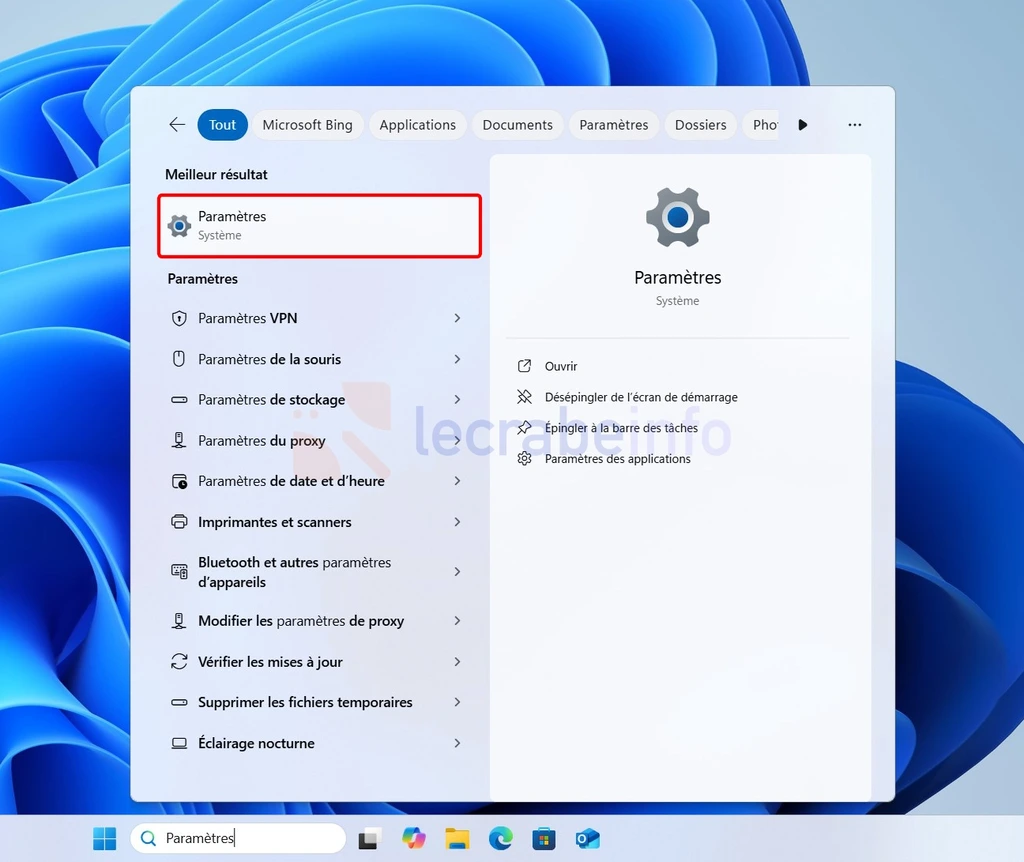Click the taskbar search field with Paramètres
This screenshot has width=1024, height=862.
click(238, 838)
